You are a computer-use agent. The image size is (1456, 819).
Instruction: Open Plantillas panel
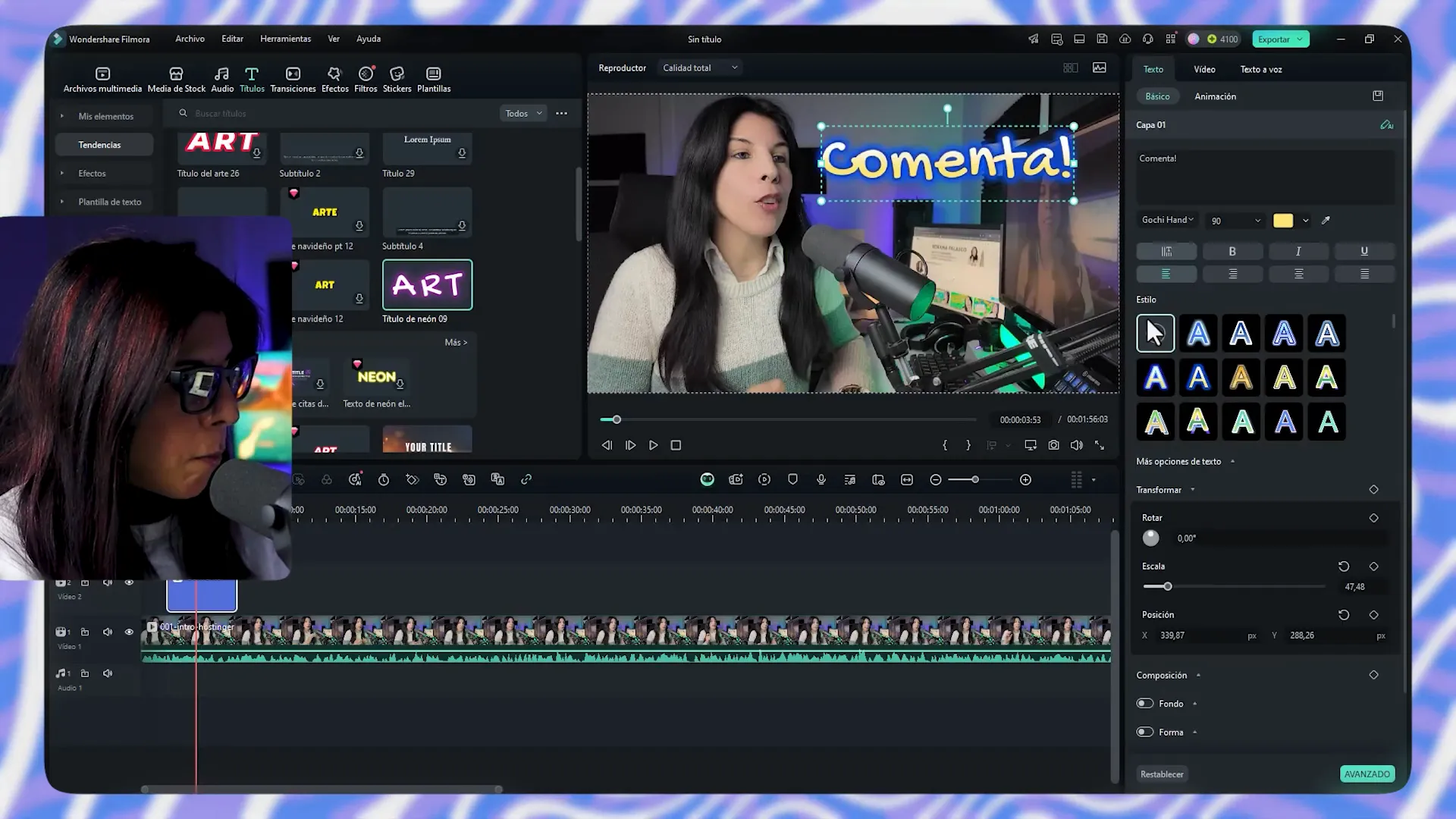tap(434, 80)
